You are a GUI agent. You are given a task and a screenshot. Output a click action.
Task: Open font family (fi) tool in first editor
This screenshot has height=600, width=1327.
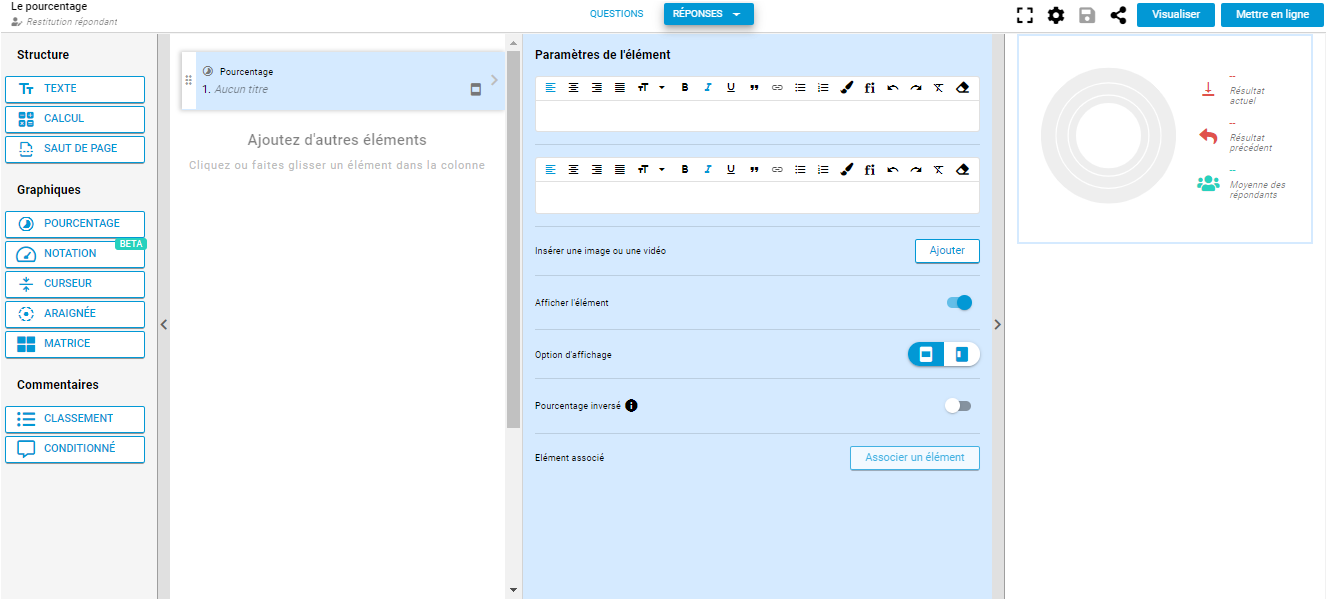[869, 87]
